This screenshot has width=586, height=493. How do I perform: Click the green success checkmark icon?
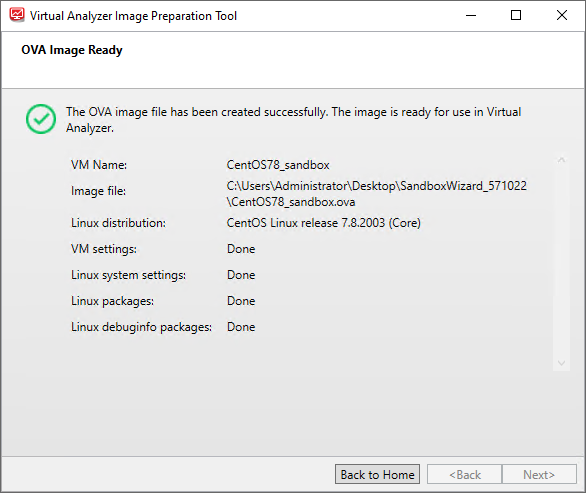[41, 119]
